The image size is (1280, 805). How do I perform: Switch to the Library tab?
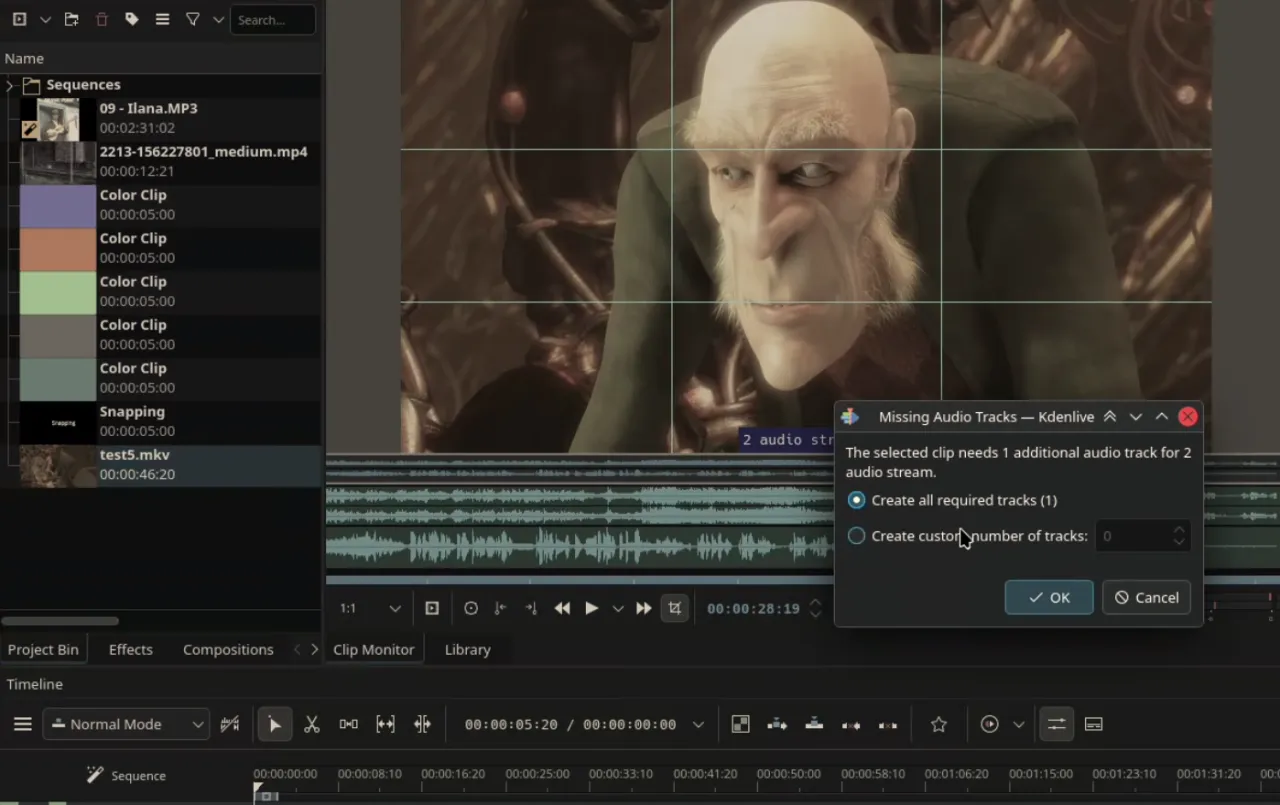coord(467,649)
